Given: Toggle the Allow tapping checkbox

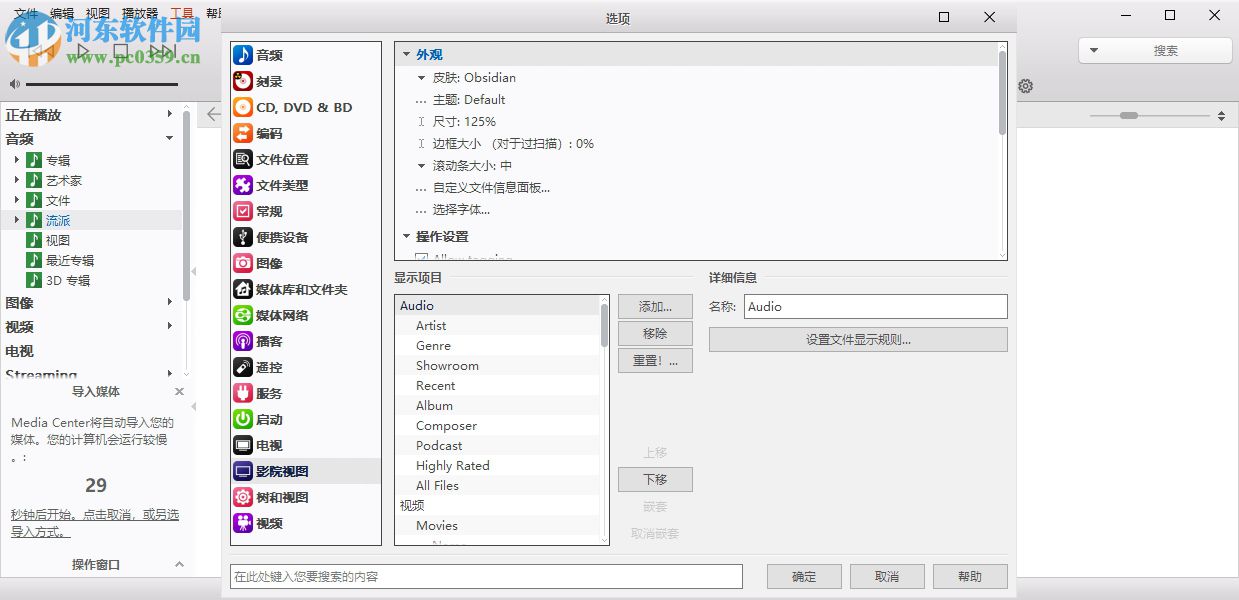Looking at the screenshot, I should tap(422, 257).
